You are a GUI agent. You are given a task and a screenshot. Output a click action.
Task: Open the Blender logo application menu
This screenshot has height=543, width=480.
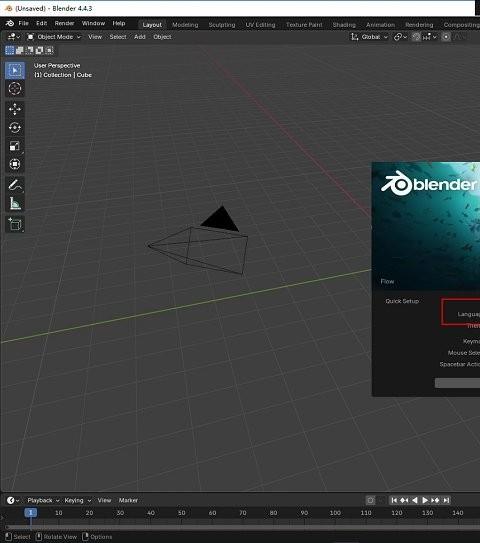[x=10, y=23]
